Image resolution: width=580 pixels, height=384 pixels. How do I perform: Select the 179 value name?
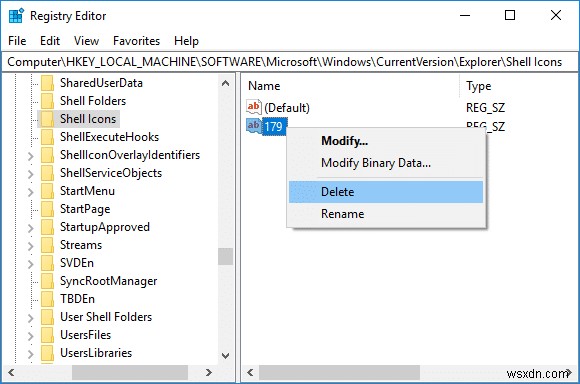273,127
